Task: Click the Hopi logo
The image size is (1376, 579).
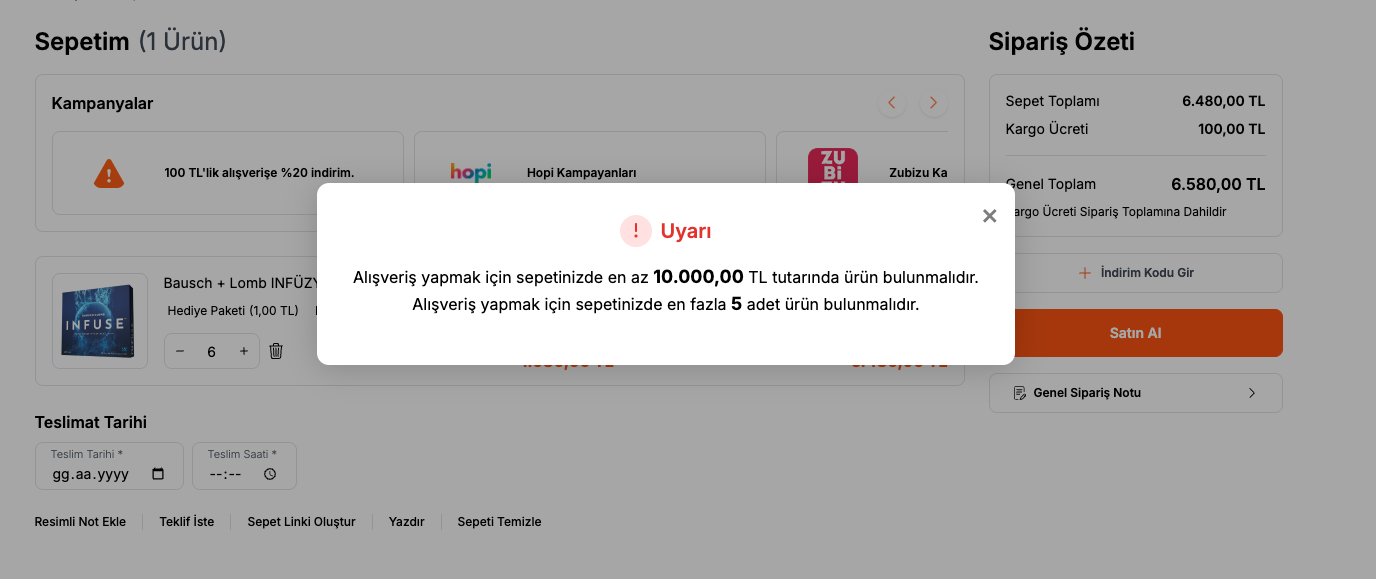Action: coord(471,172)
